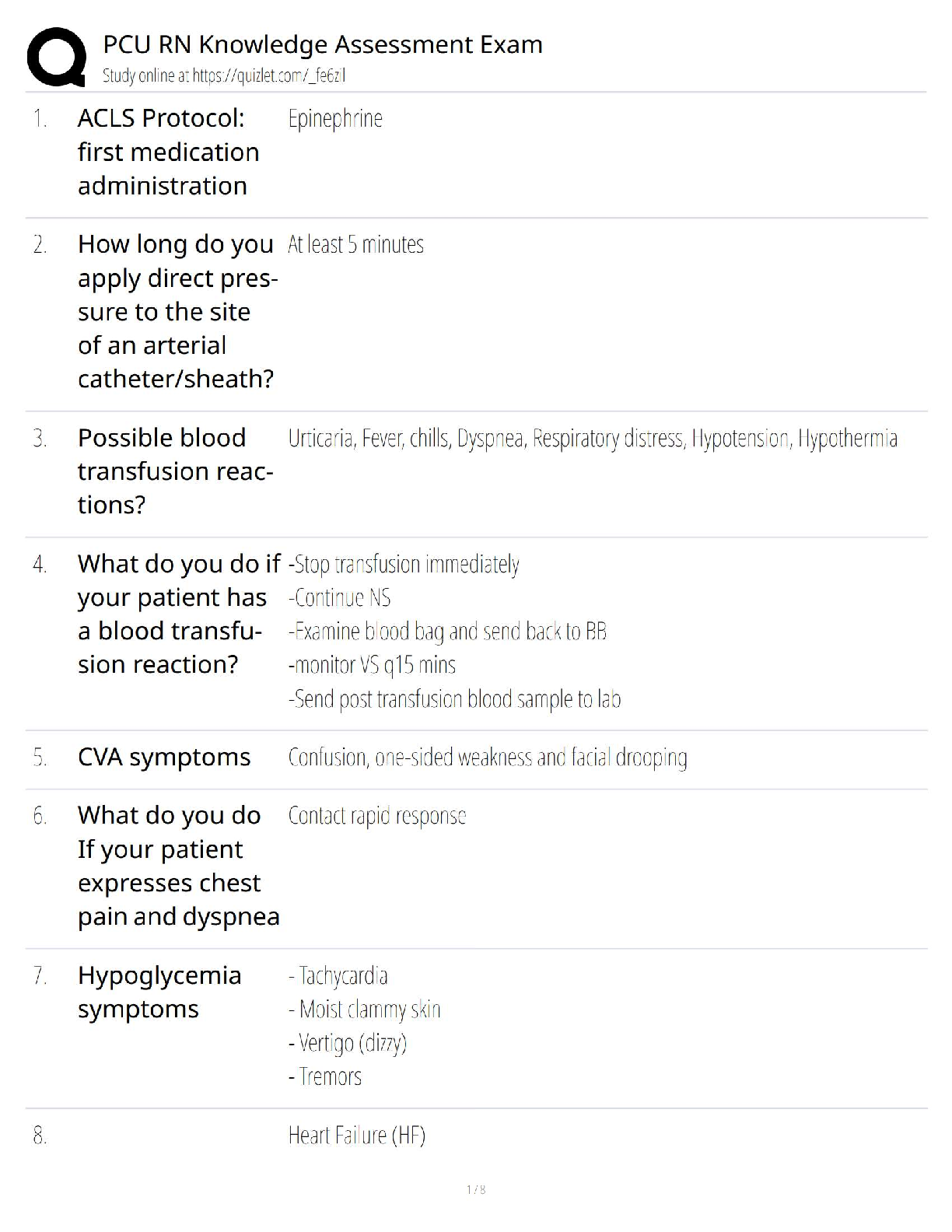The image size is (952, 1232).
Task: Click 'Send post transfusion blood sample' line
Action: (454, 699)
